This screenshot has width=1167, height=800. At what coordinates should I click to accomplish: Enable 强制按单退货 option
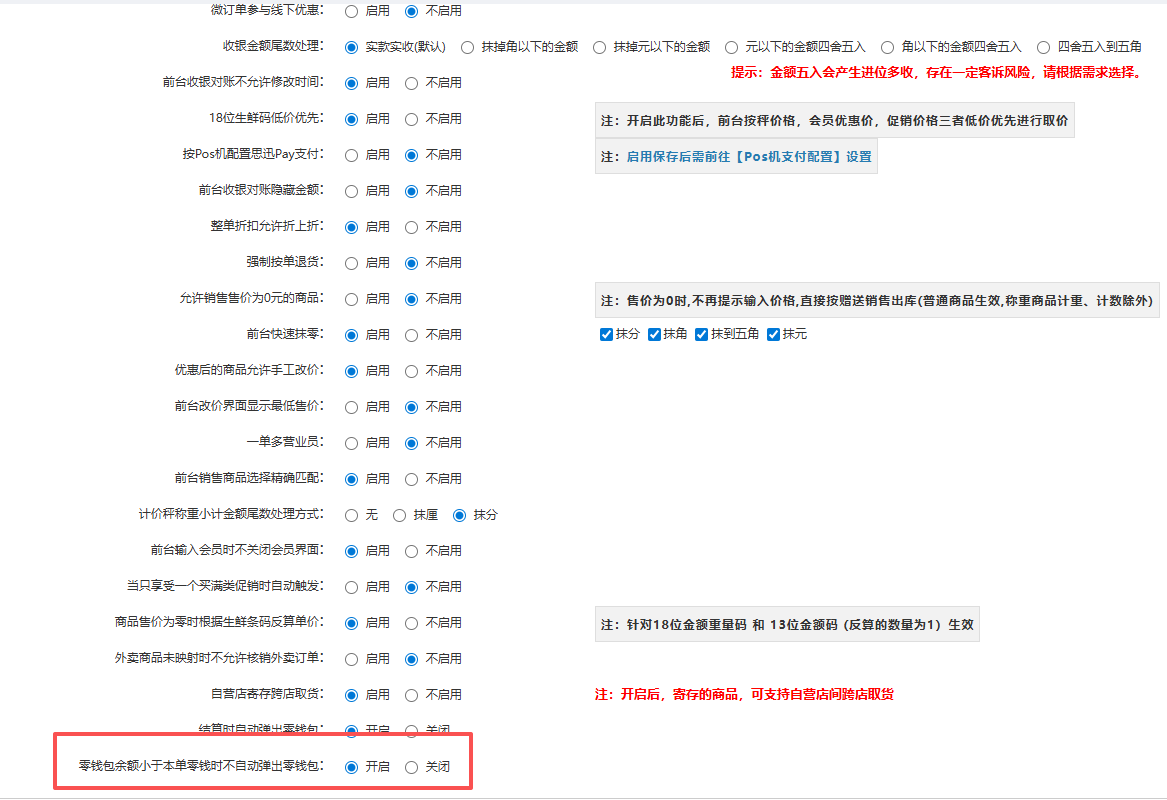(351, 263)
